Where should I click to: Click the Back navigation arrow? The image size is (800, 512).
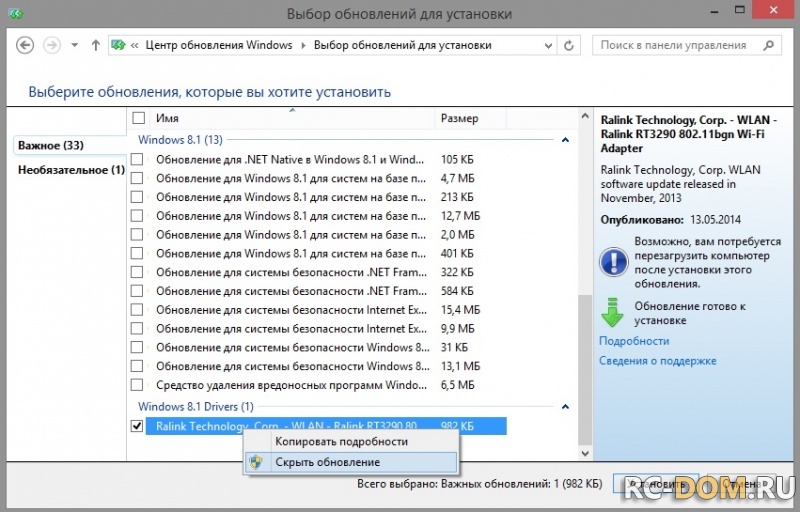(25, 45)
